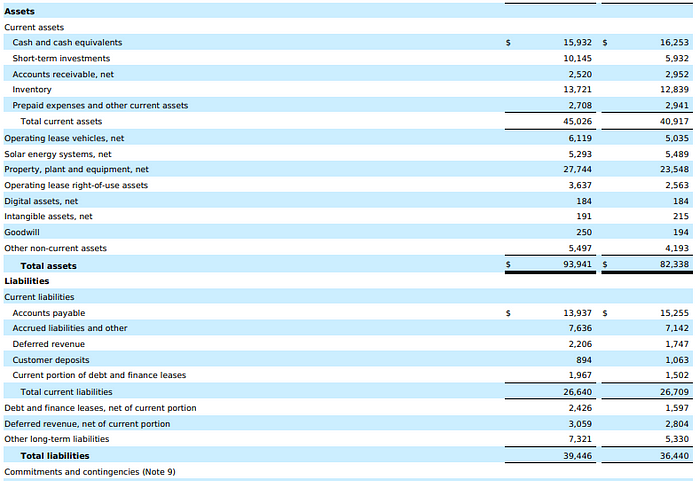Select 'Short-term investments' row label
The width and height of the screenshot is (700, 481).
pos(61,59)
